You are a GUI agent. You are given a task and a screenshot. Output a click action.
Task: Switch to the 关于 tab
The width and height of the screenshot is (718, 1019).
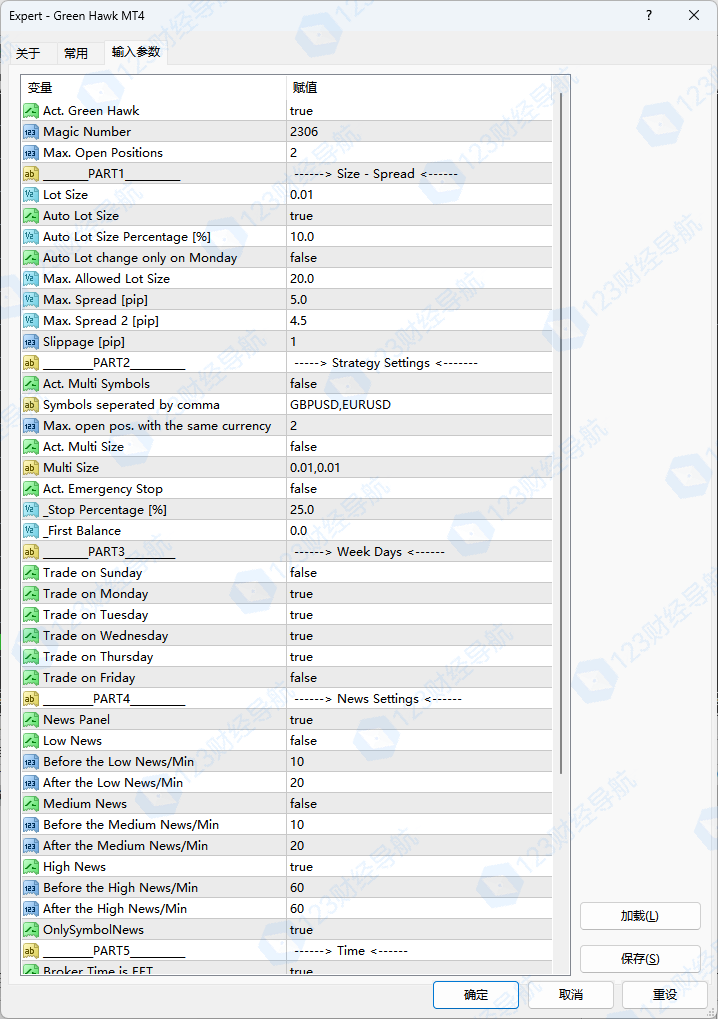coord(28,53)
